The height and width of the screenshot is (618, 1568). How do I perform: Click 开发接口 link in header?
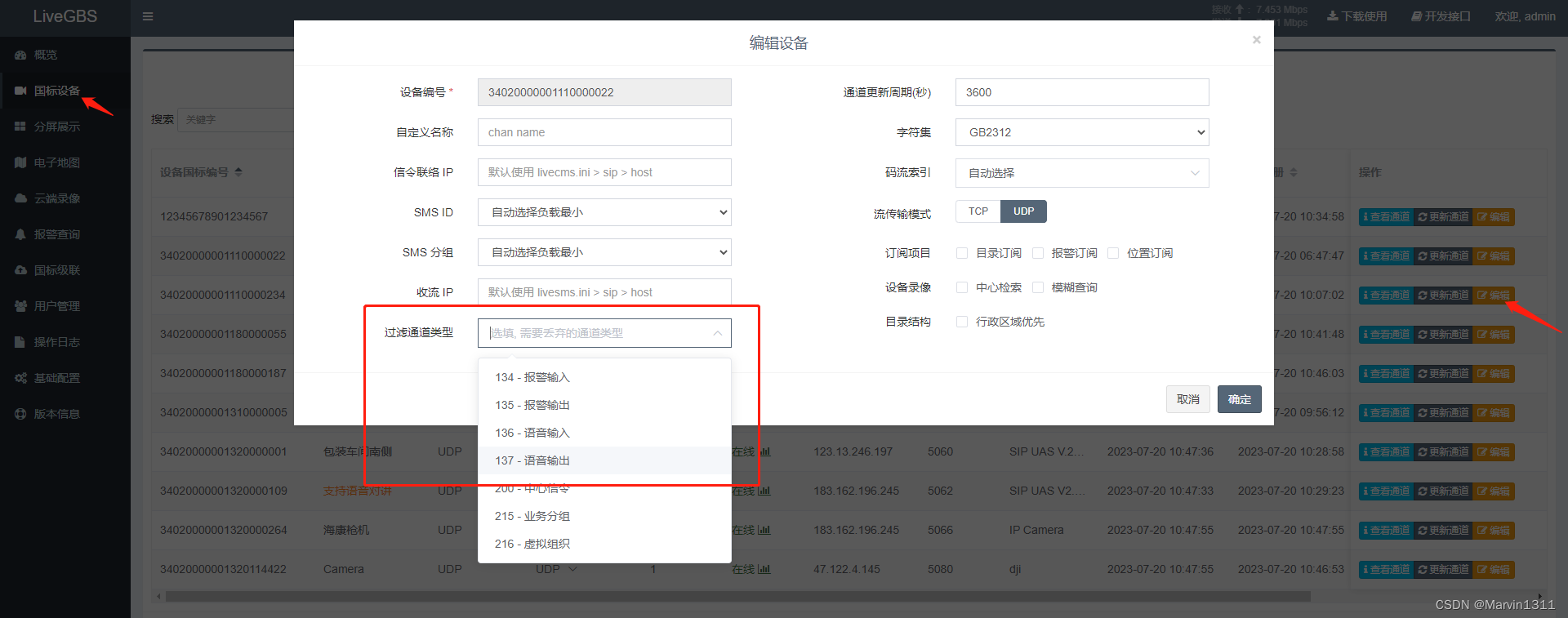(1441, 16)
